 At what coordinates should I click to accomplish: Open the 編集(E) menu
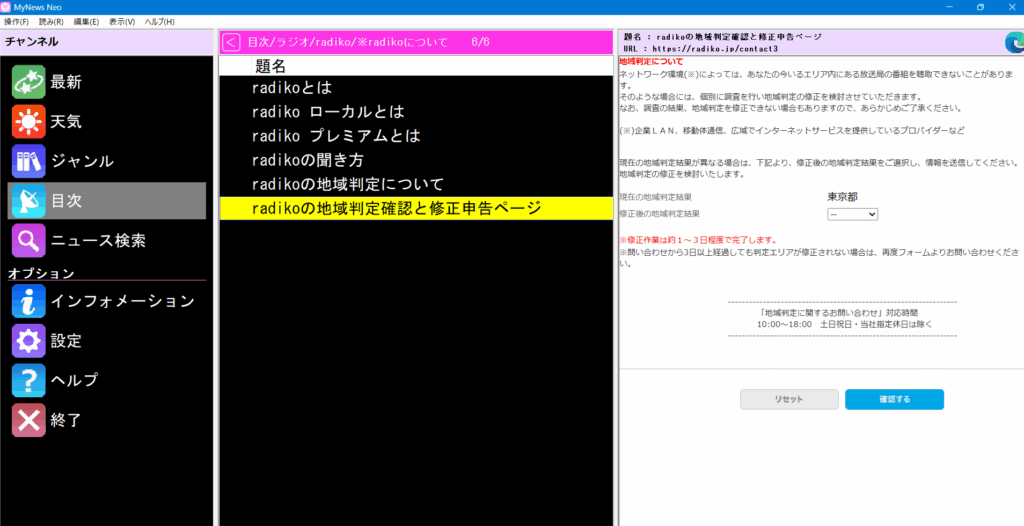[86, 22]
